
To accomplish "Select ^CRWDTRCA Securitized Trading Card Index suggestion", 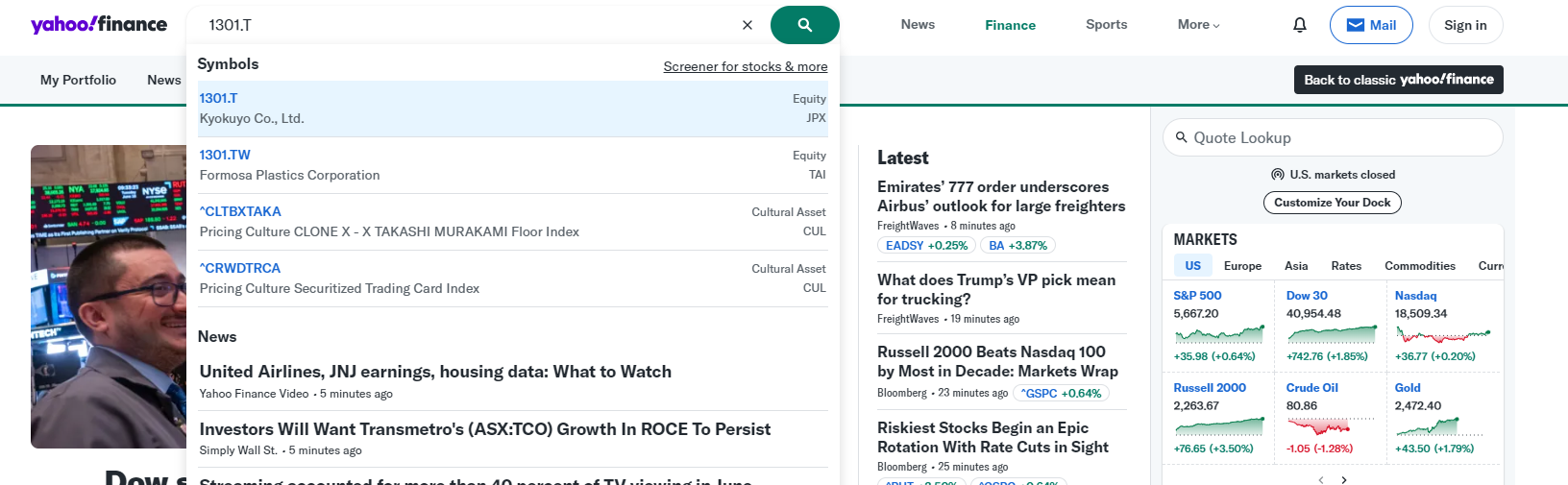I will pyautogui.click(x=513, y=279).
